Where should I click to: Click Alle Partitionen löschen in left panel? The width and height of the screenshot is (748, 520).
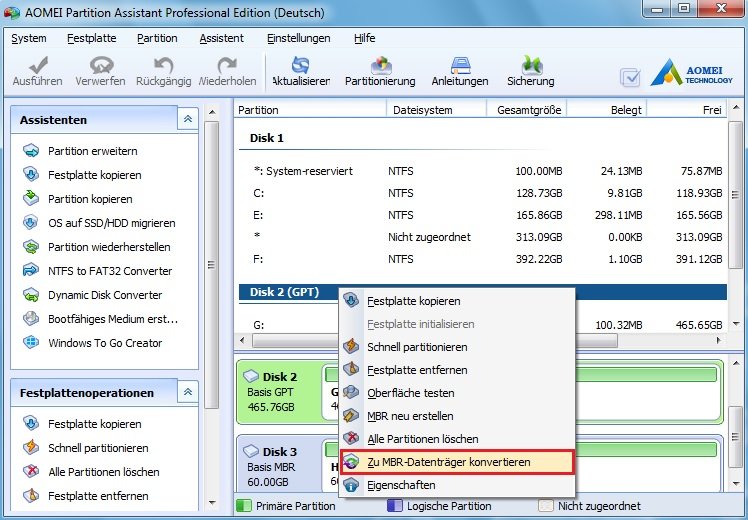(x=104, y=472)
